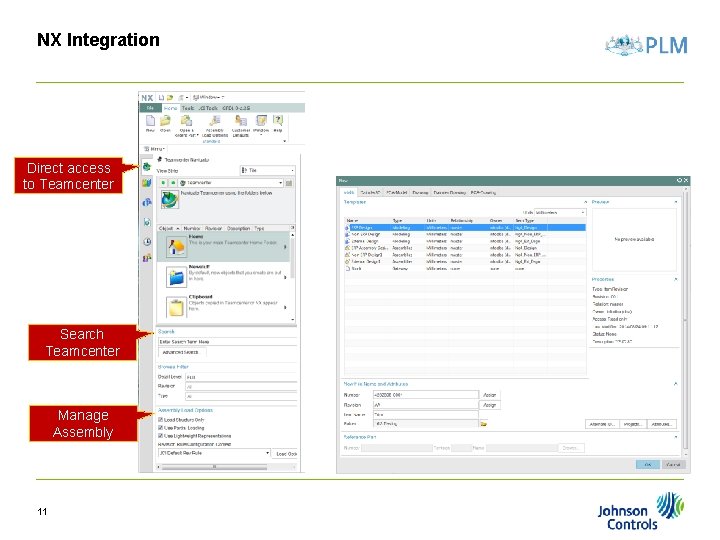Click the OK button in New dialog
Viewport: 720px width, 540px height.
[647, 465]
